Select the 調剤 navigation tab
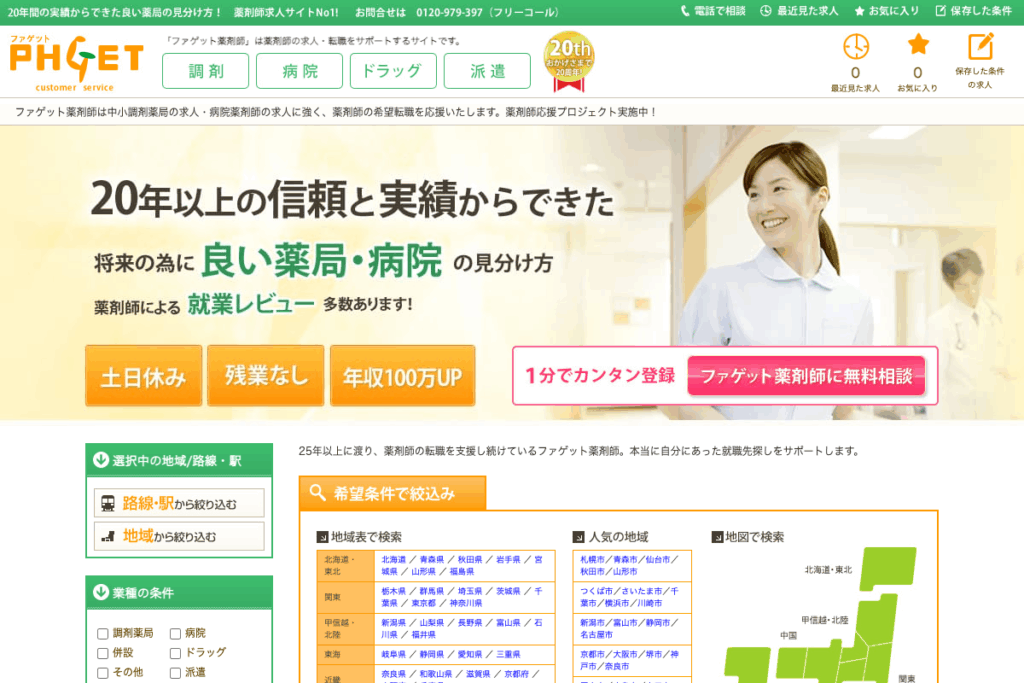This screenshot has width=1024, height=683. (x=205, y=71)
